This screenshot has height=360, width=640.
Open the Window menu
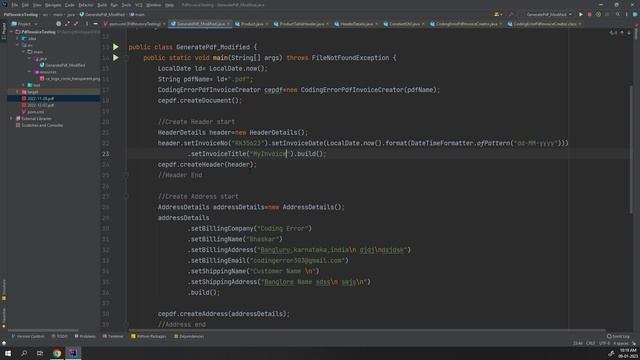click(x=153, y=5)
